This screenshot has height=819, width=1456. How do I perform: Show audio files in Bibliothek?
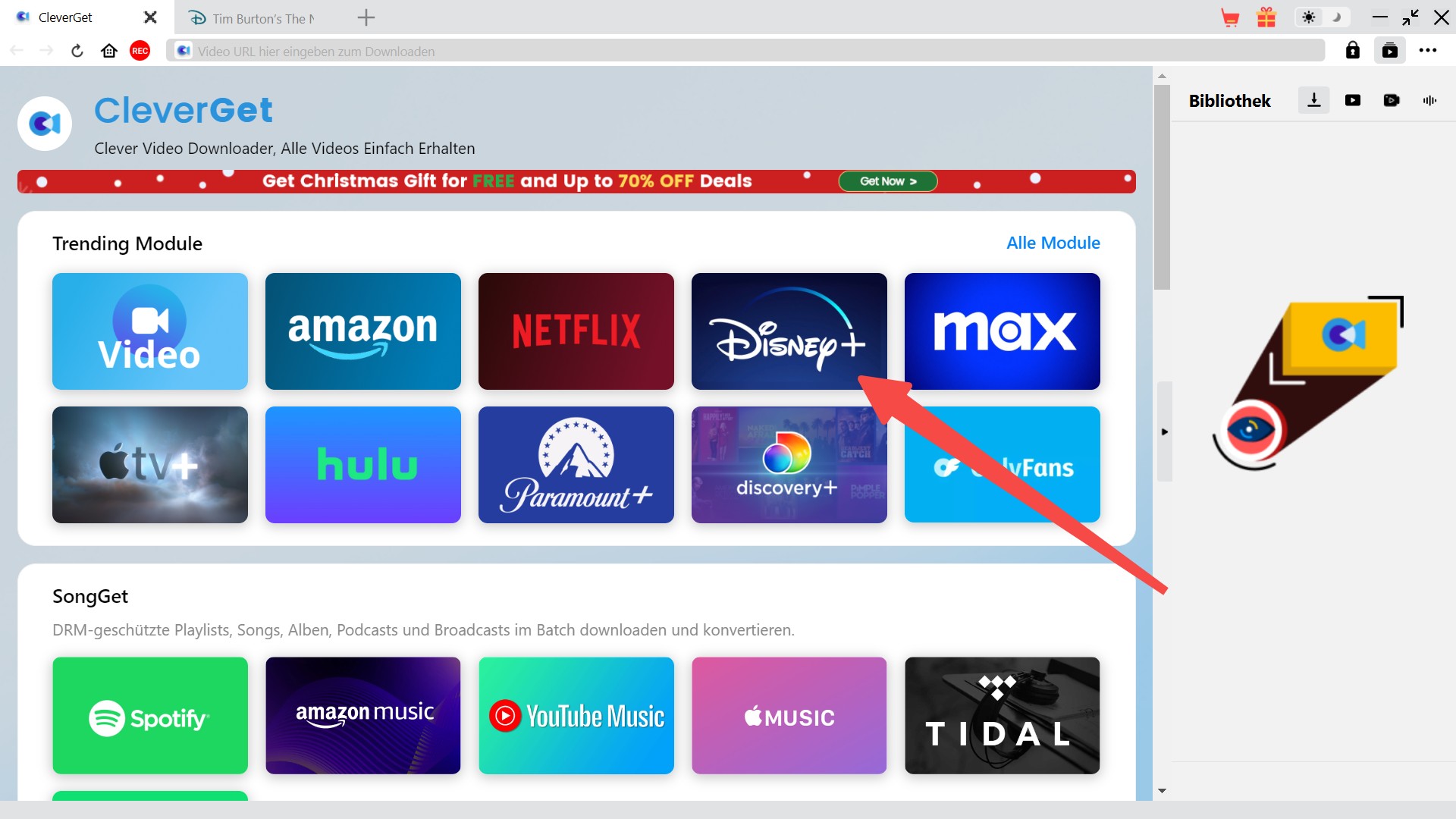pyautogui.click(x=1430, y=100)
